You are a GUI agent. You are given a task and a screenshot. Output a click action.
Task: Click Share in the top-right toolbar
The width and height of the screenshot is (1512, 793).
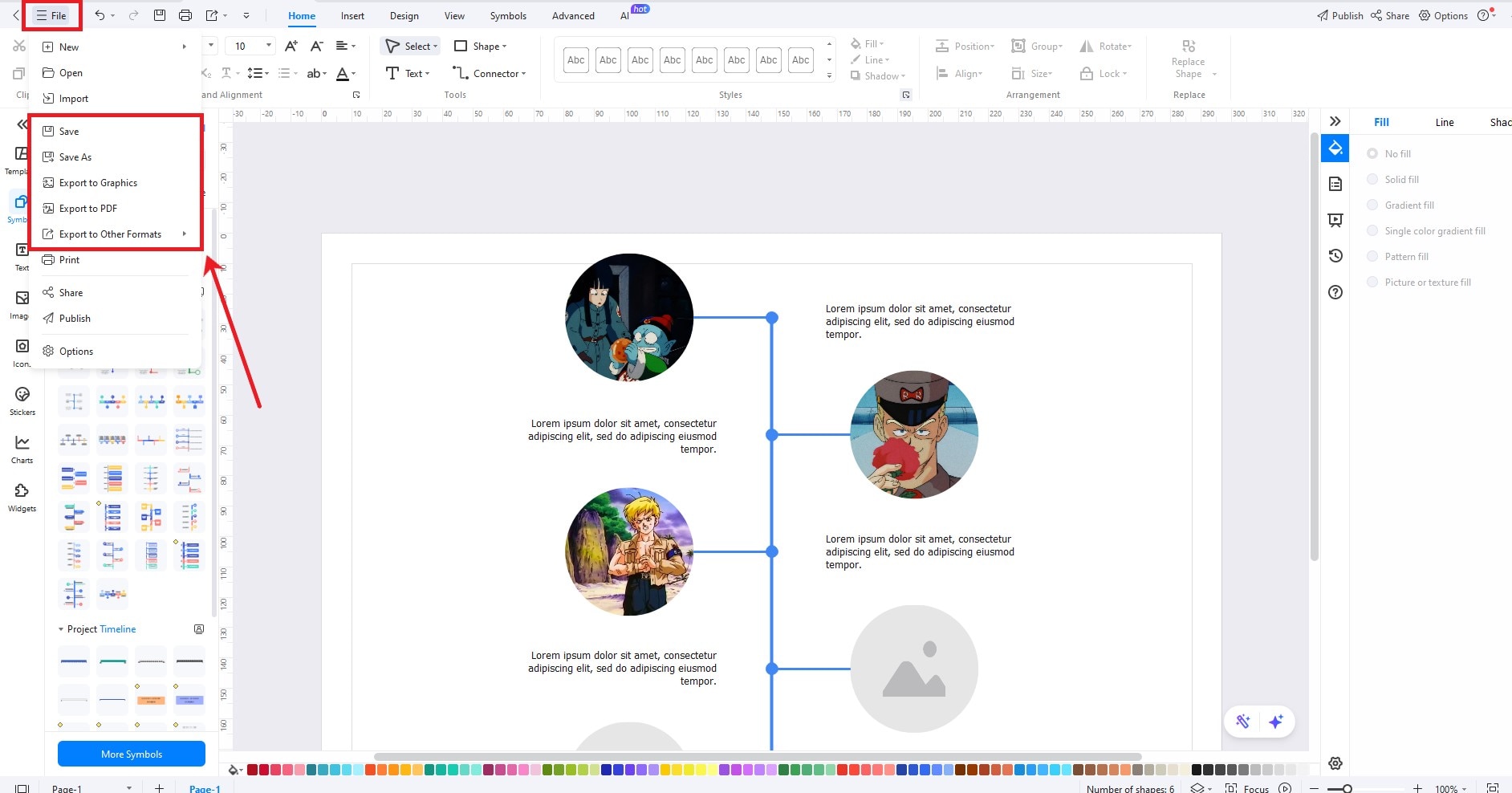(x=1390, y=15)
